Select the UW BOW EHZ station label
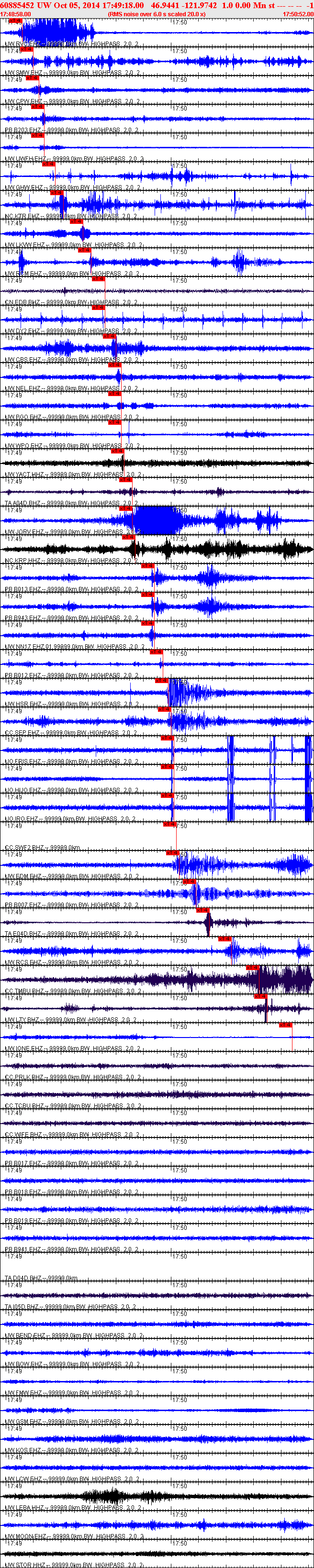314x1568 pixels. 72,1364
